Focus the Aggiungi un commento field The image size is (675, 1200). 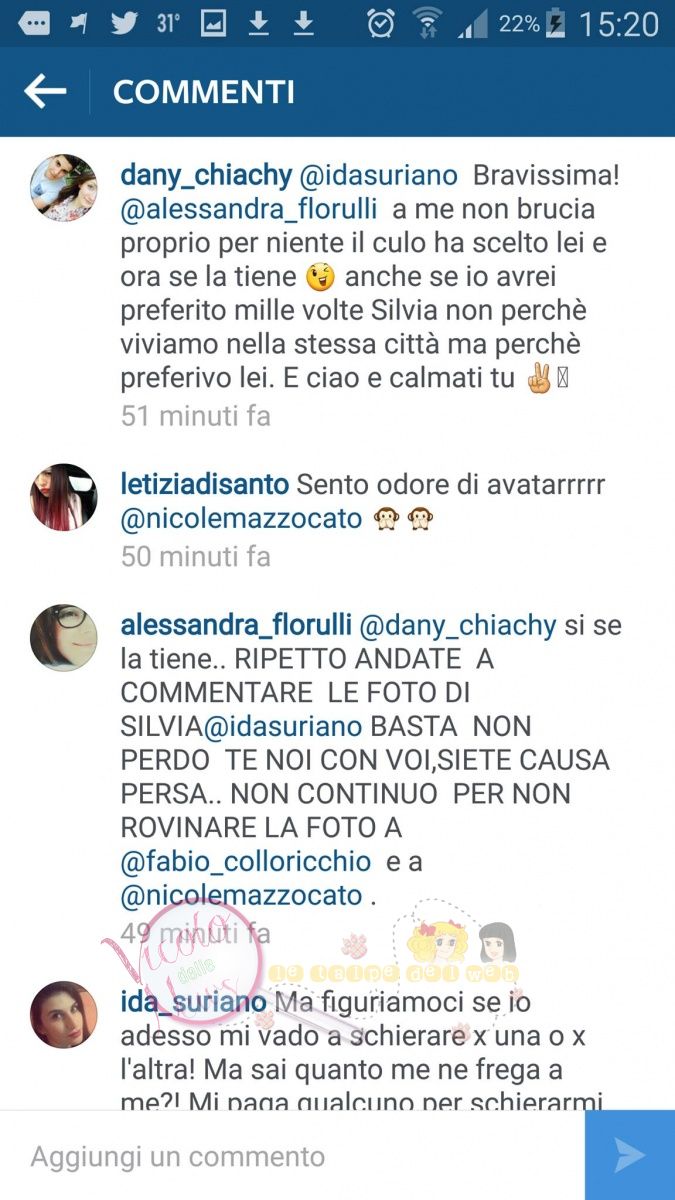[293, 1156]
